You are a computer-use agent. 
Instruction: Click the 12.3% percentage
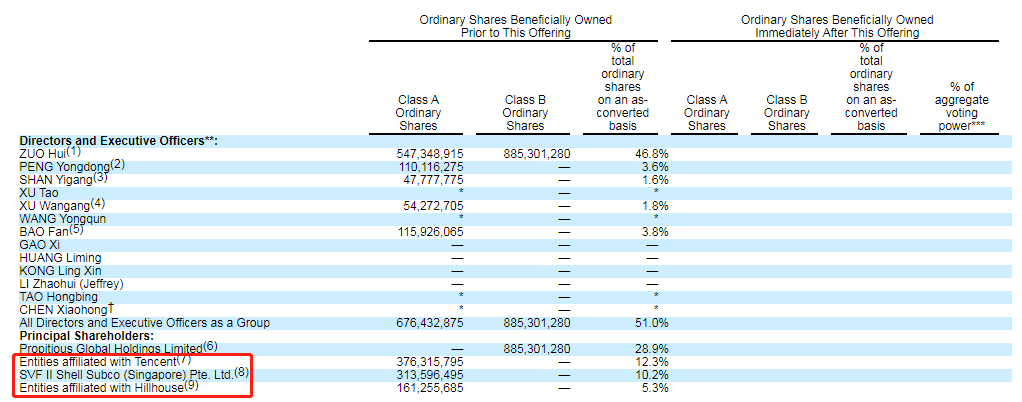[x=652, y=362]
